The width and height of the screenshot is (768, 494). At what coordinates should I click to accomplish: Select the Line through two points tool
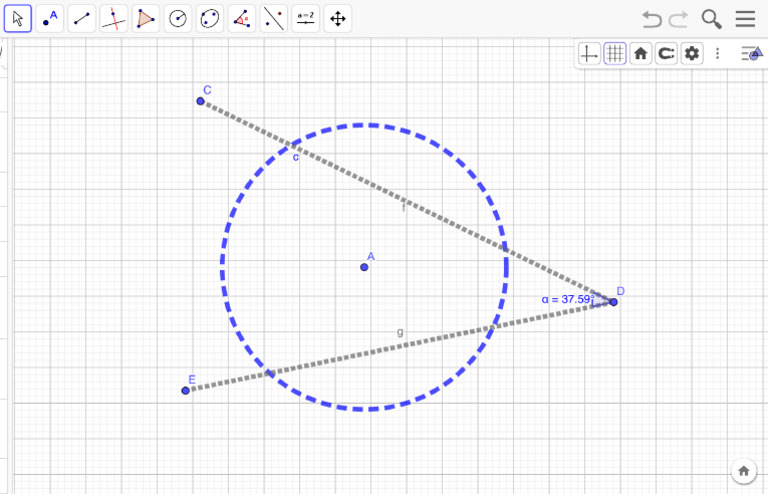(82, 19)
